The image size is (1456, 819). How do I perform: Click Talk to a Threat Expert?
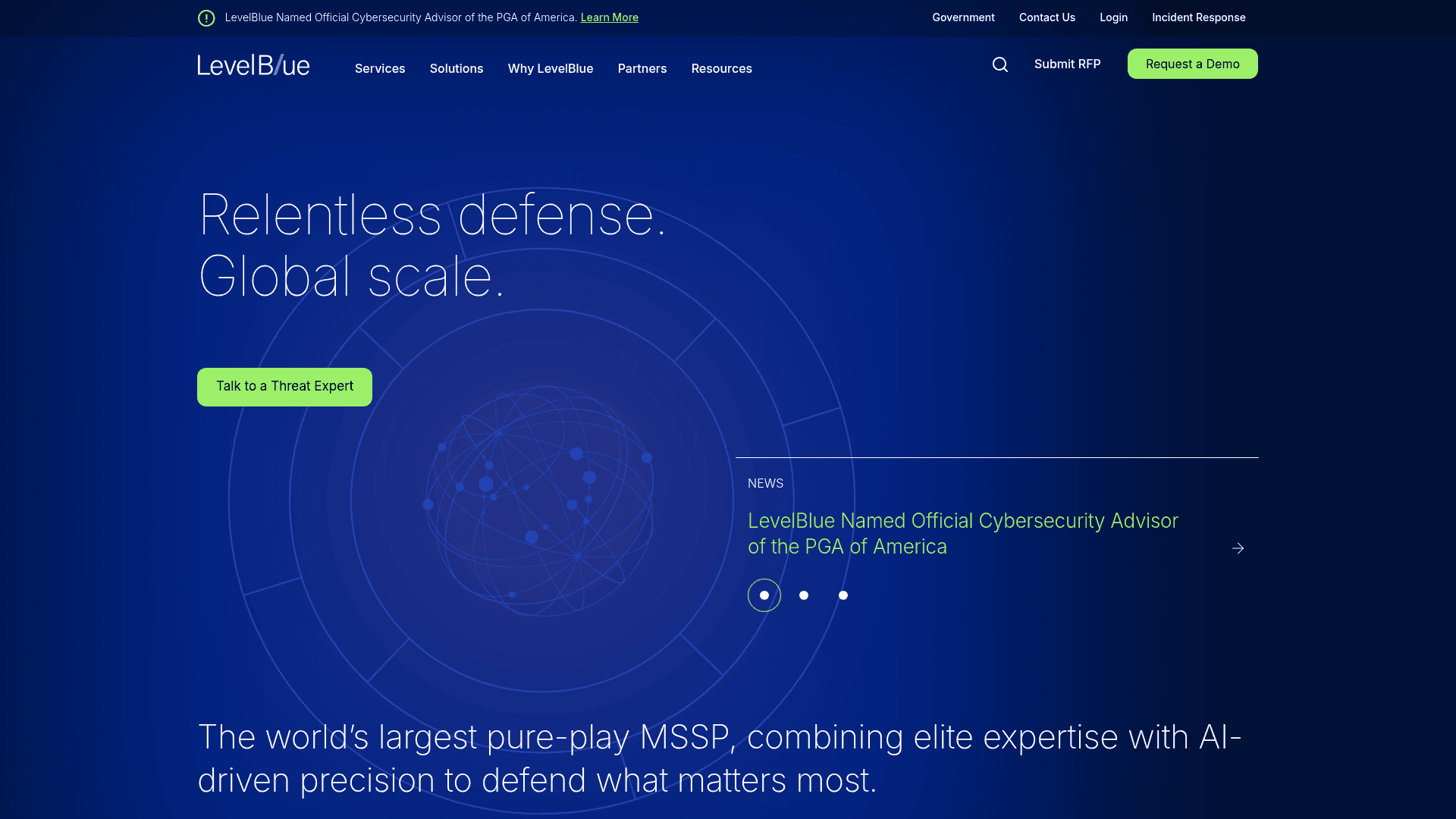click(x=284, y=387)
